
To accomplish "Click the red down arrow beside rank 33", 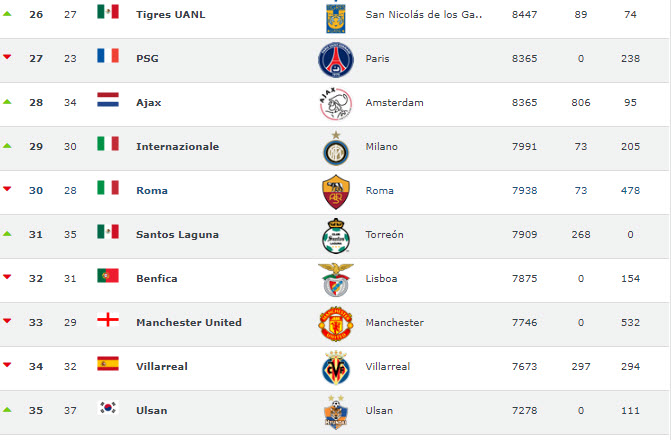I will pos(7,321).
